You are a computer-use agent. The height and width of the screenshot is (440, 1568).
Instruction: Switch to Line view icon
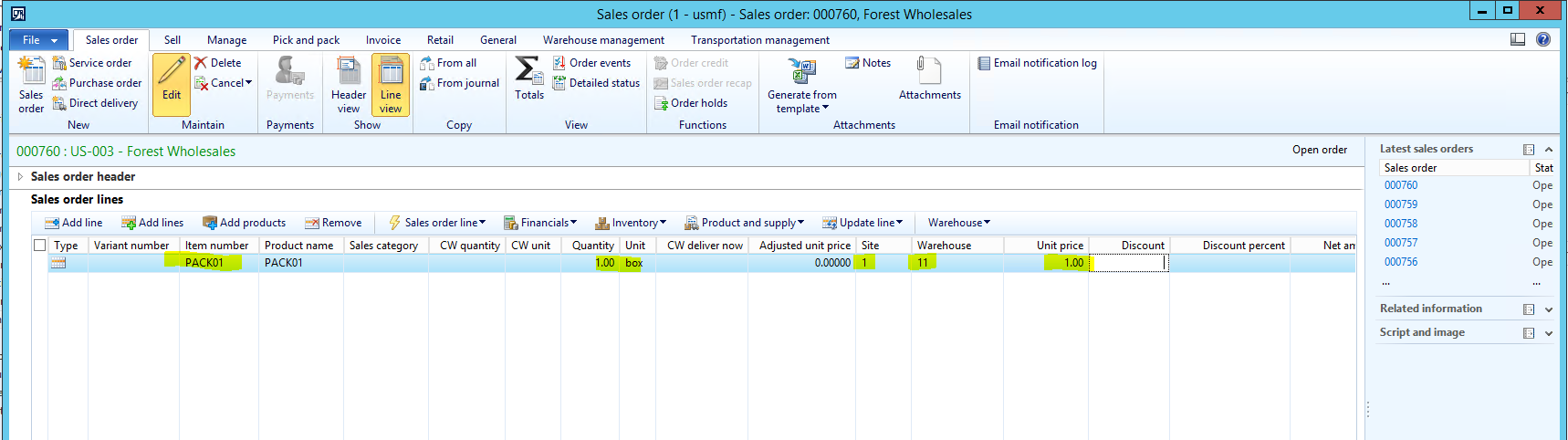(x=391, y=71)
